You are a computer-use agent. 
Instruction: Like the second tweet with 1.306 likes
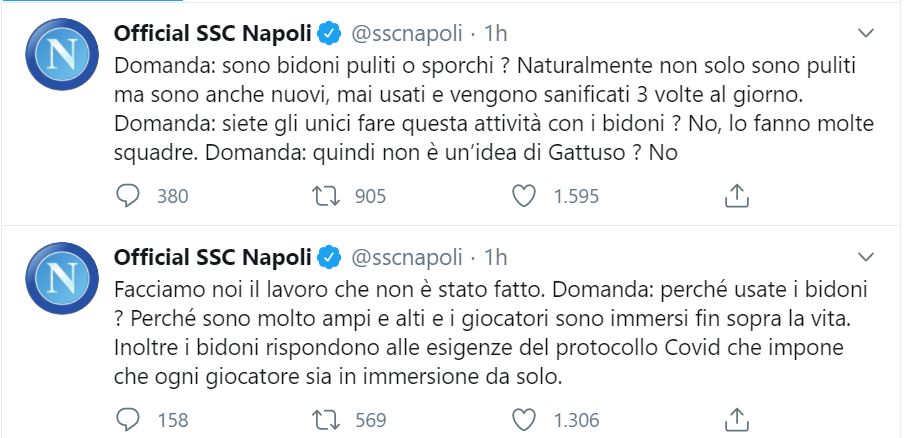[x=525, y=419]
